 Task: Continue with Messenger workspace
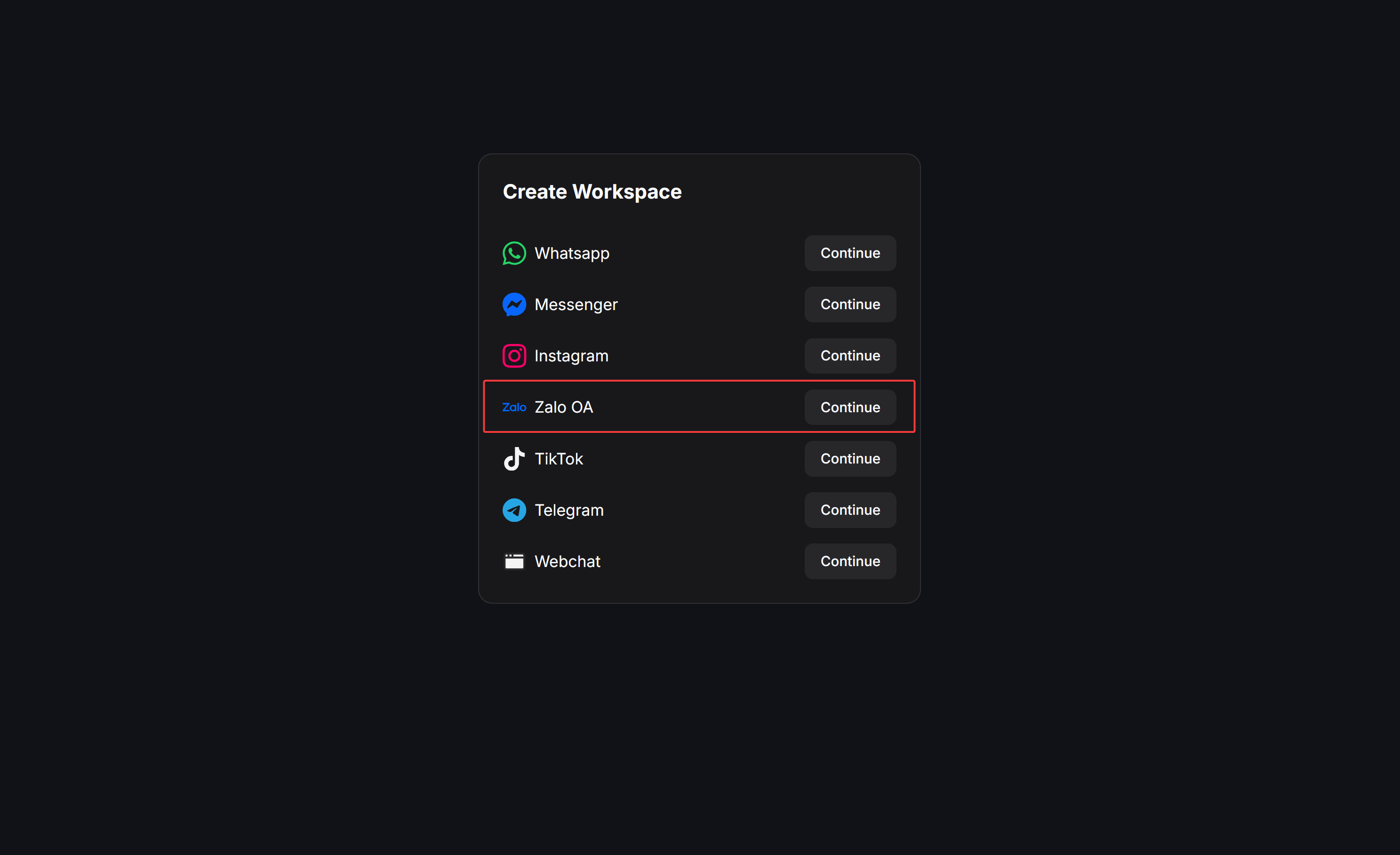tap(850, 304)
